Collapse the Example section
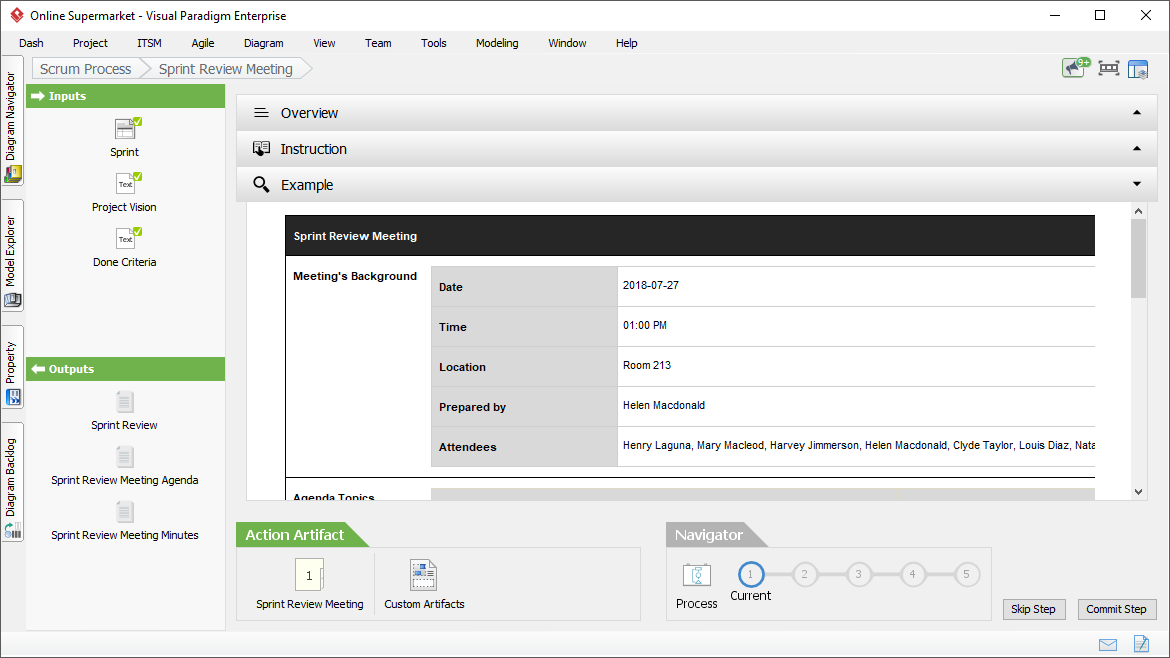The height and width of the screenshot is (658, 1170). click(696, 184)
